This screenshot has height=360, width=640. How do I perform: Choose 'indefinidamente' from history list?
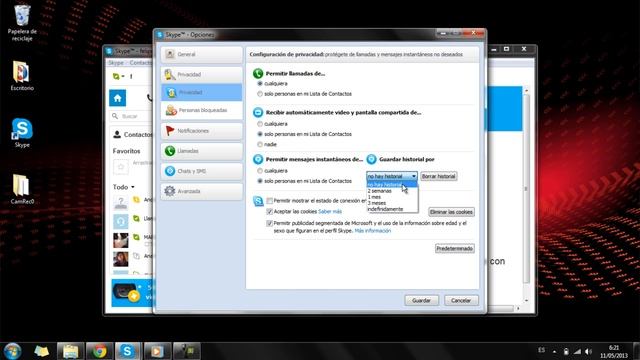point(392,209)
